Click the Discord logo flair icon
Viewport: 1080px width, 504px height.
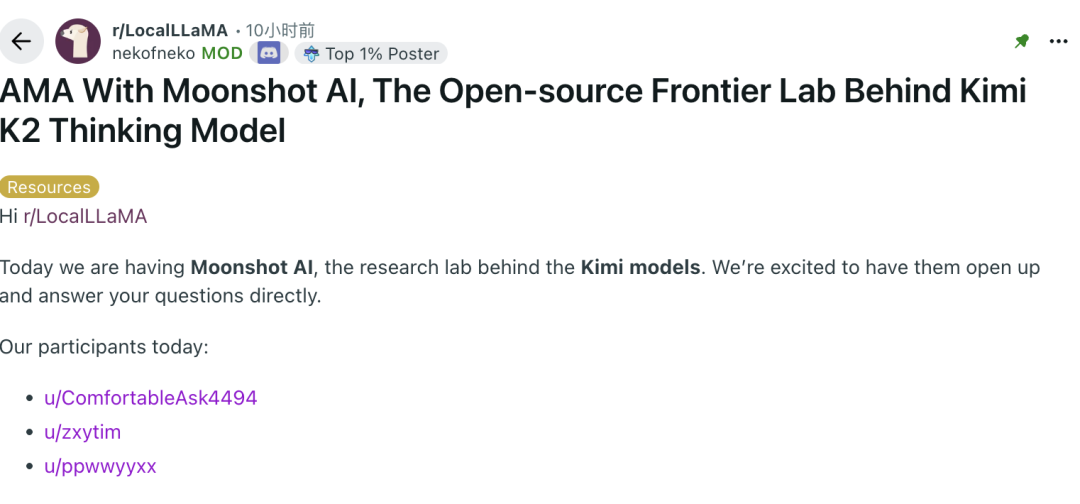[269, 53]
